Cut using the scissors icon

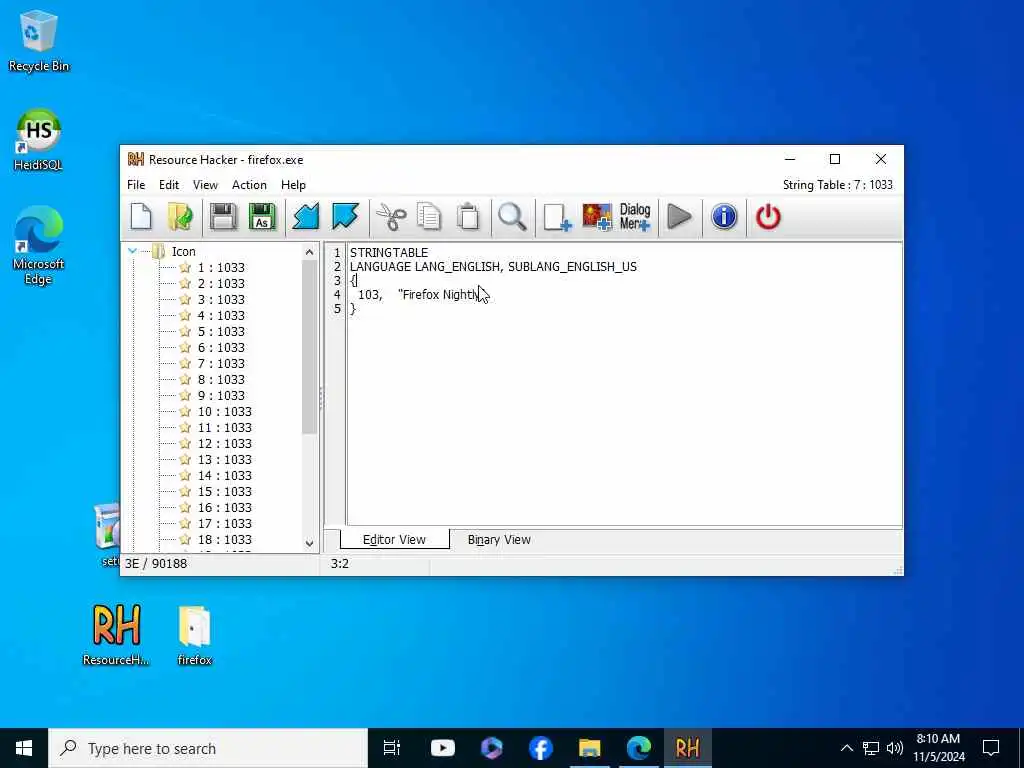pos(391,217)
